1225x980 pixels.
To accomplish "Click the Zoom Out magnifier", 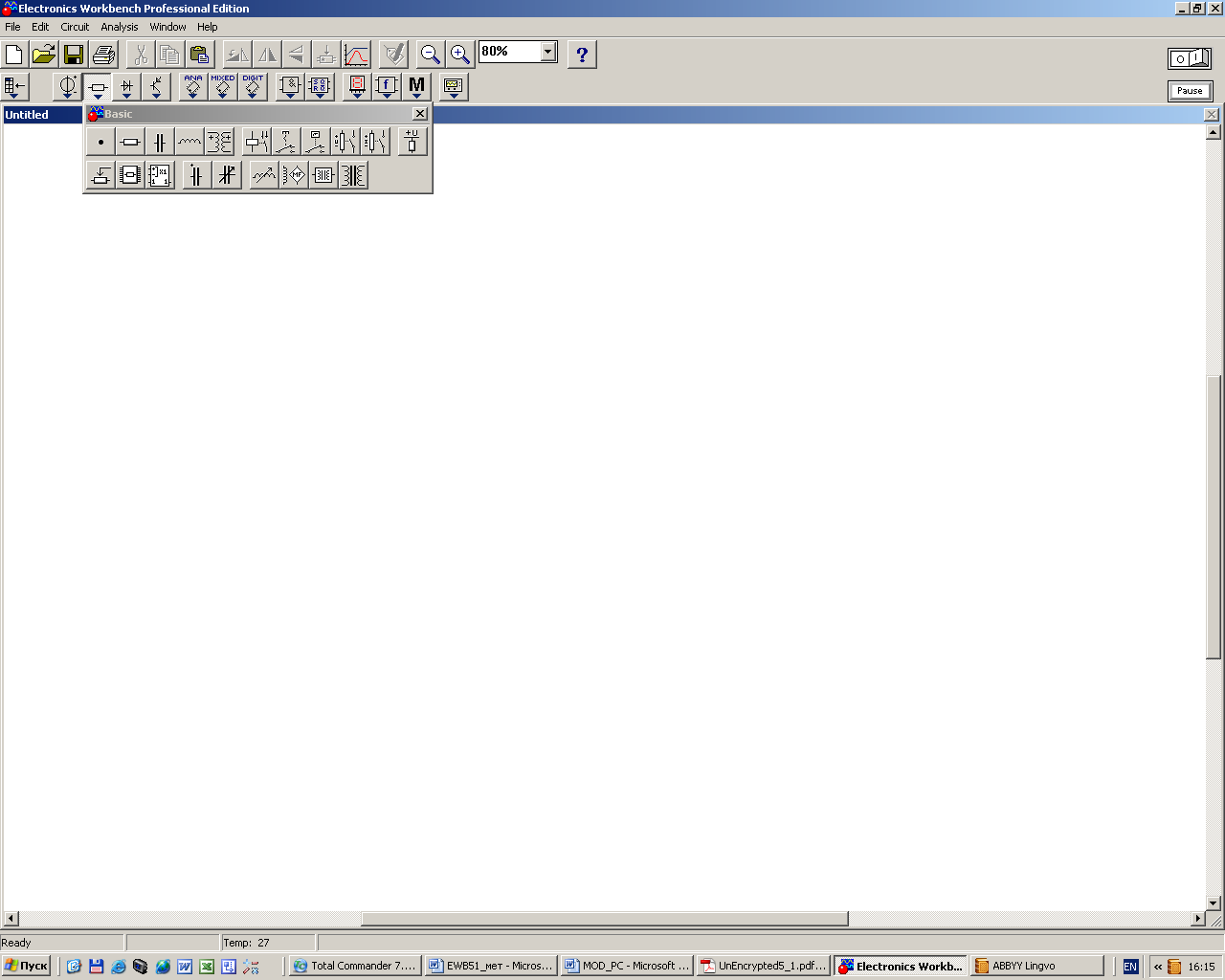I will click(431, 55).
